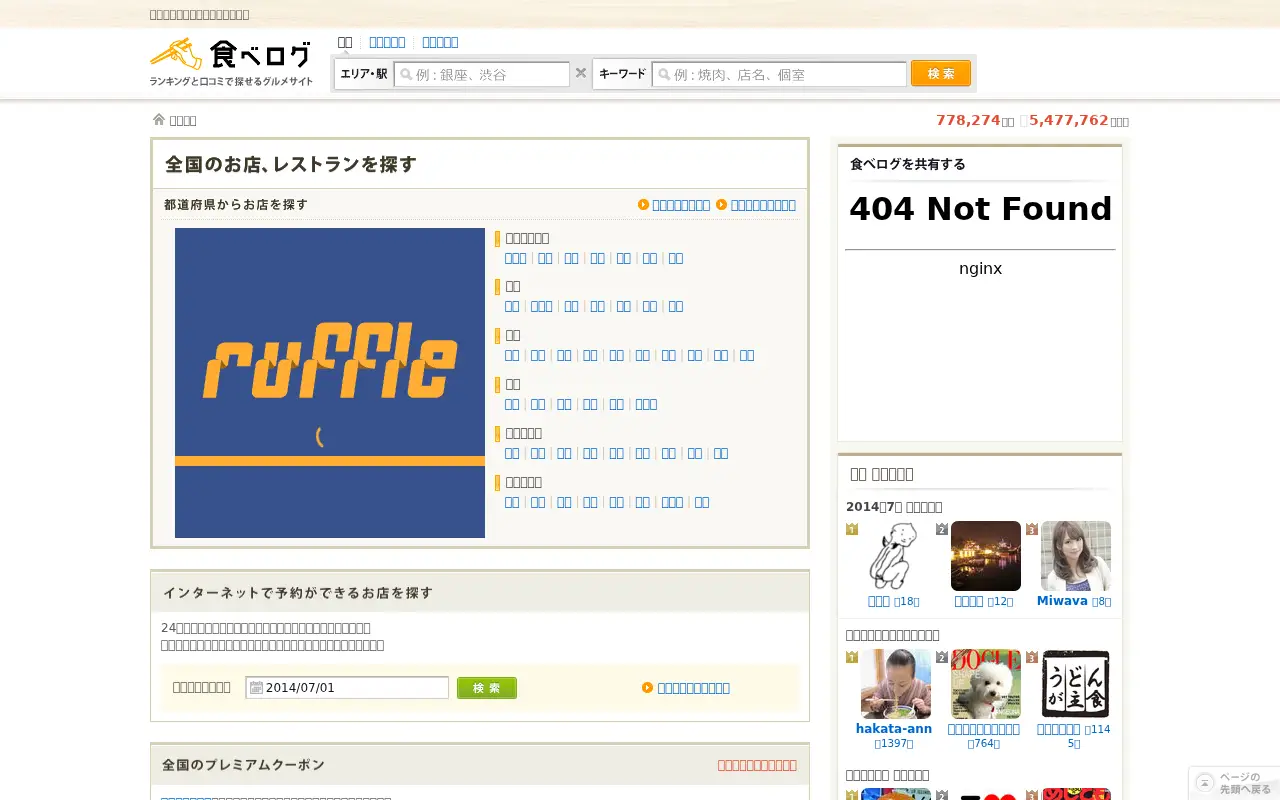This screenshot has height=800, width=1280.
Task: Select the active black tab above the search bar
Action: [345, 42]
